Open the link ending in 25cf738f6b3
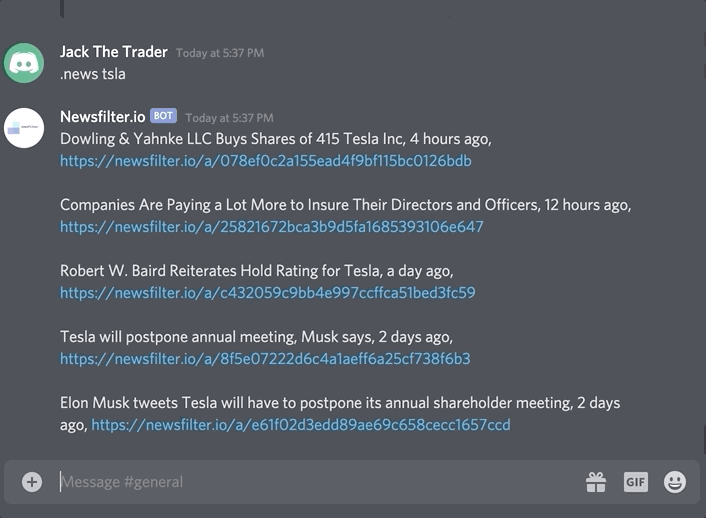 tap(265, 359)
